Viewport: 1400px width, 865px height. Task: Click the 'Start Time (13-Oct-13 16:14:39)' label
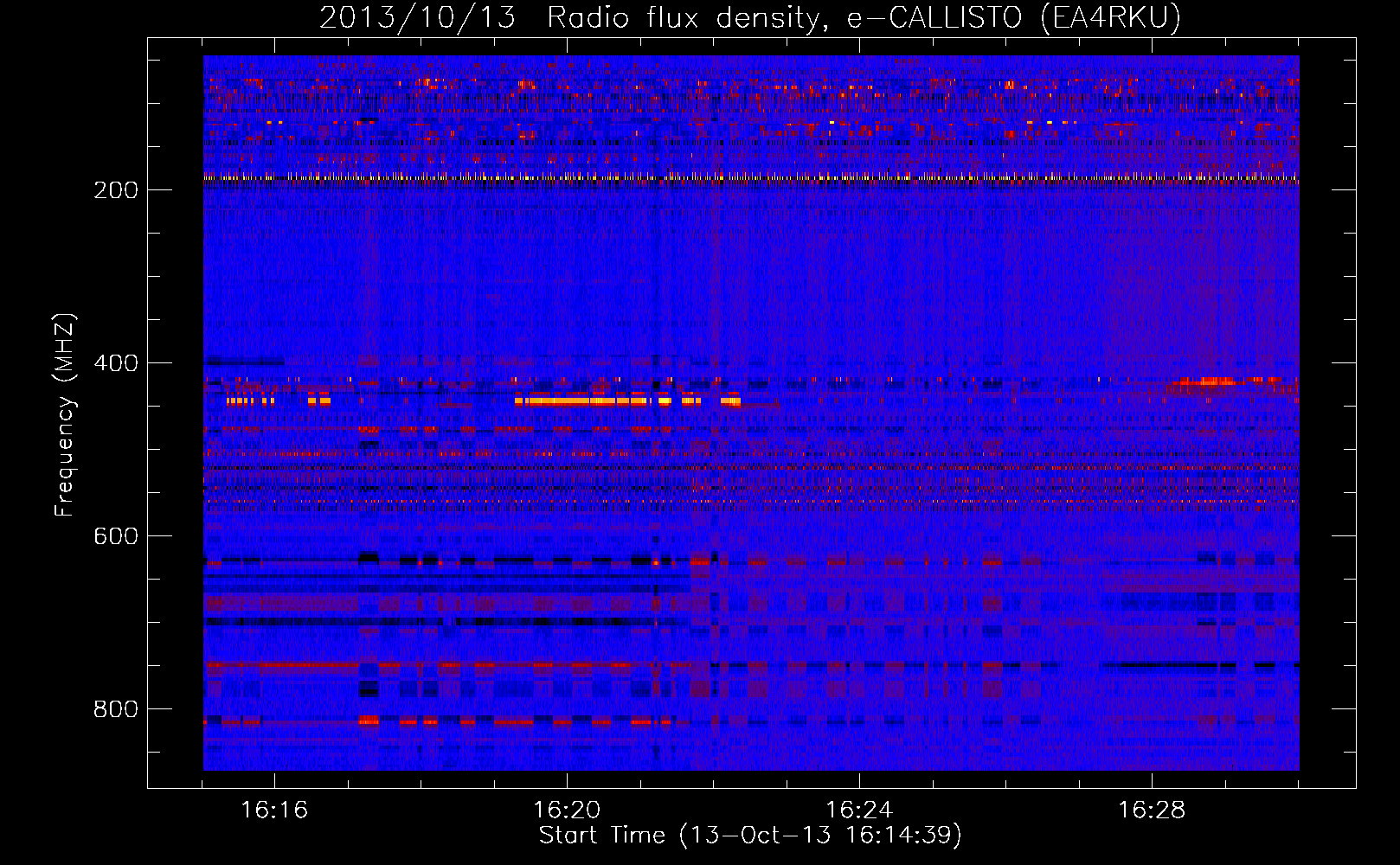[750, 836]
